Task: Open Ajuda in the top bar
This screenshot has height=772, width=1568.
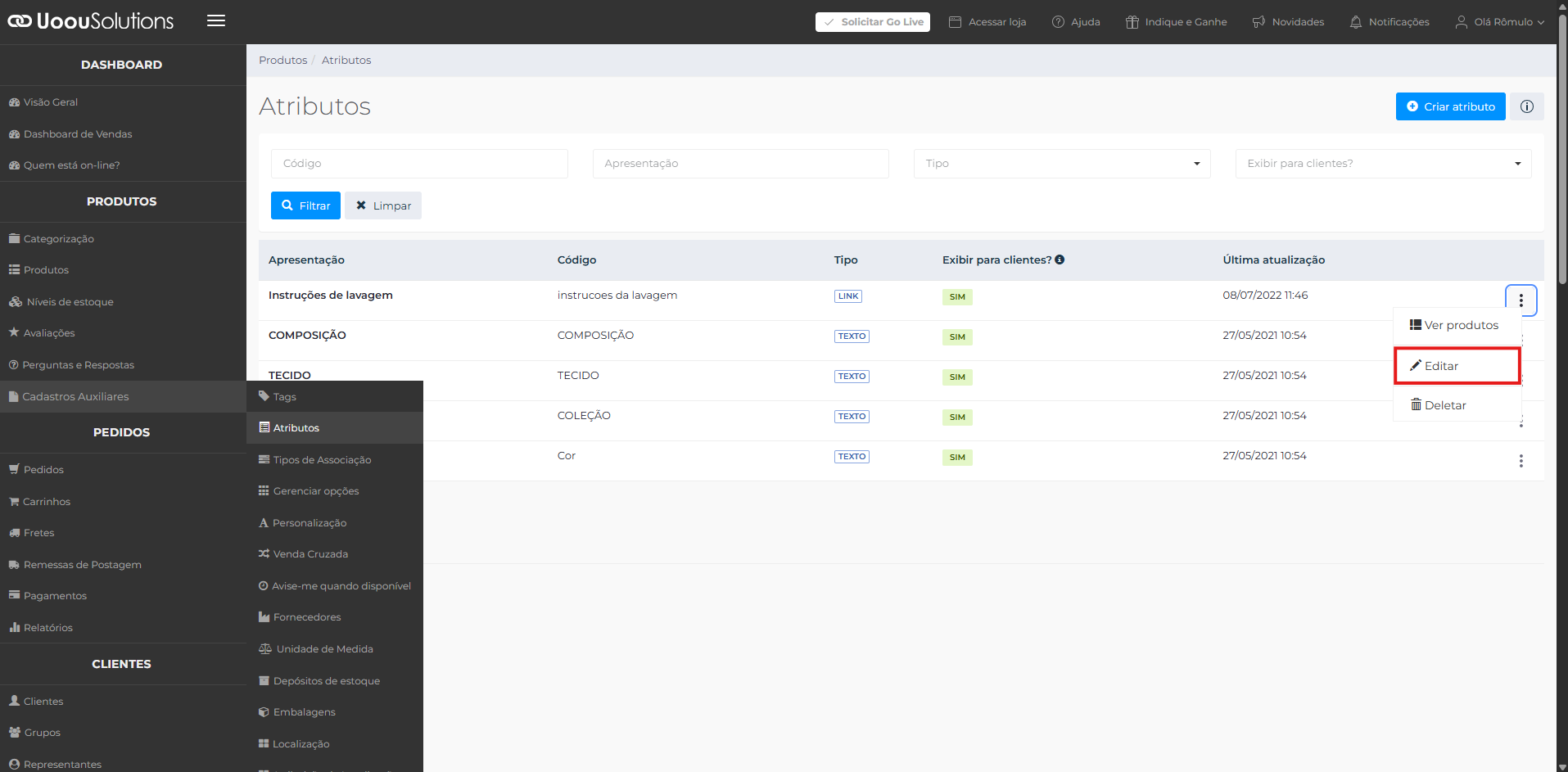Action: click(x=1076, y=22)
